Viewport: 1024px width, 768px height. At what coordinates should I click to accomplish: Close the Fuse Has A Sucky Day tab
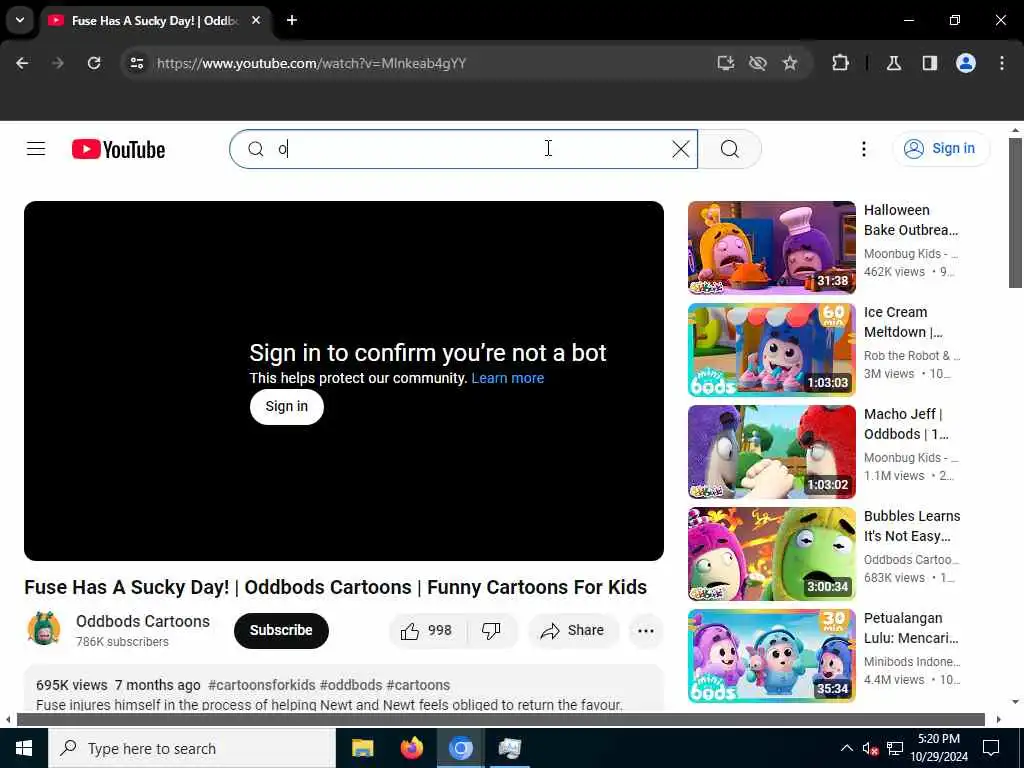click(x=256, y=20)
